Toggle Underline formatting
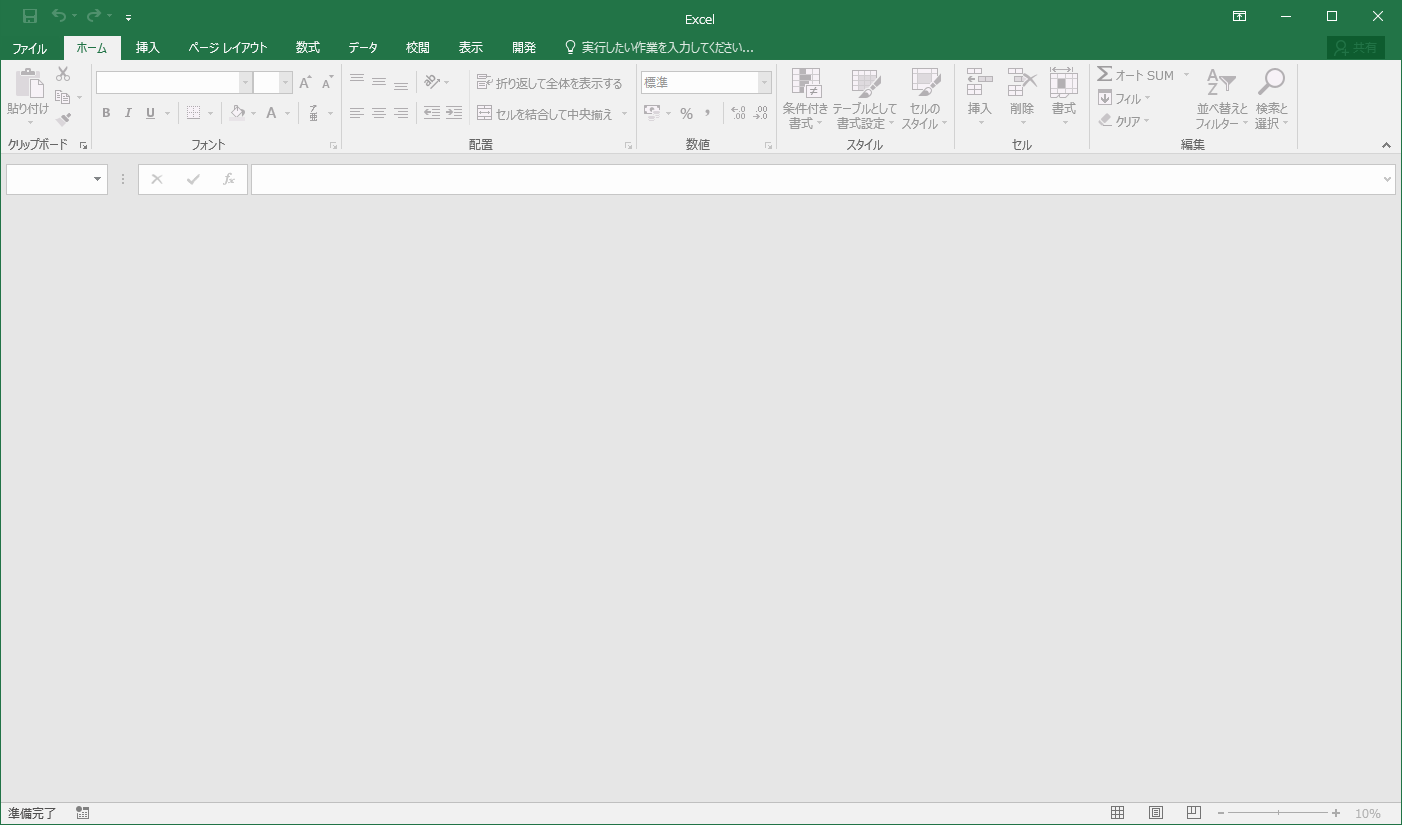This screenshot has height=825, width=1402. [151, 113]
